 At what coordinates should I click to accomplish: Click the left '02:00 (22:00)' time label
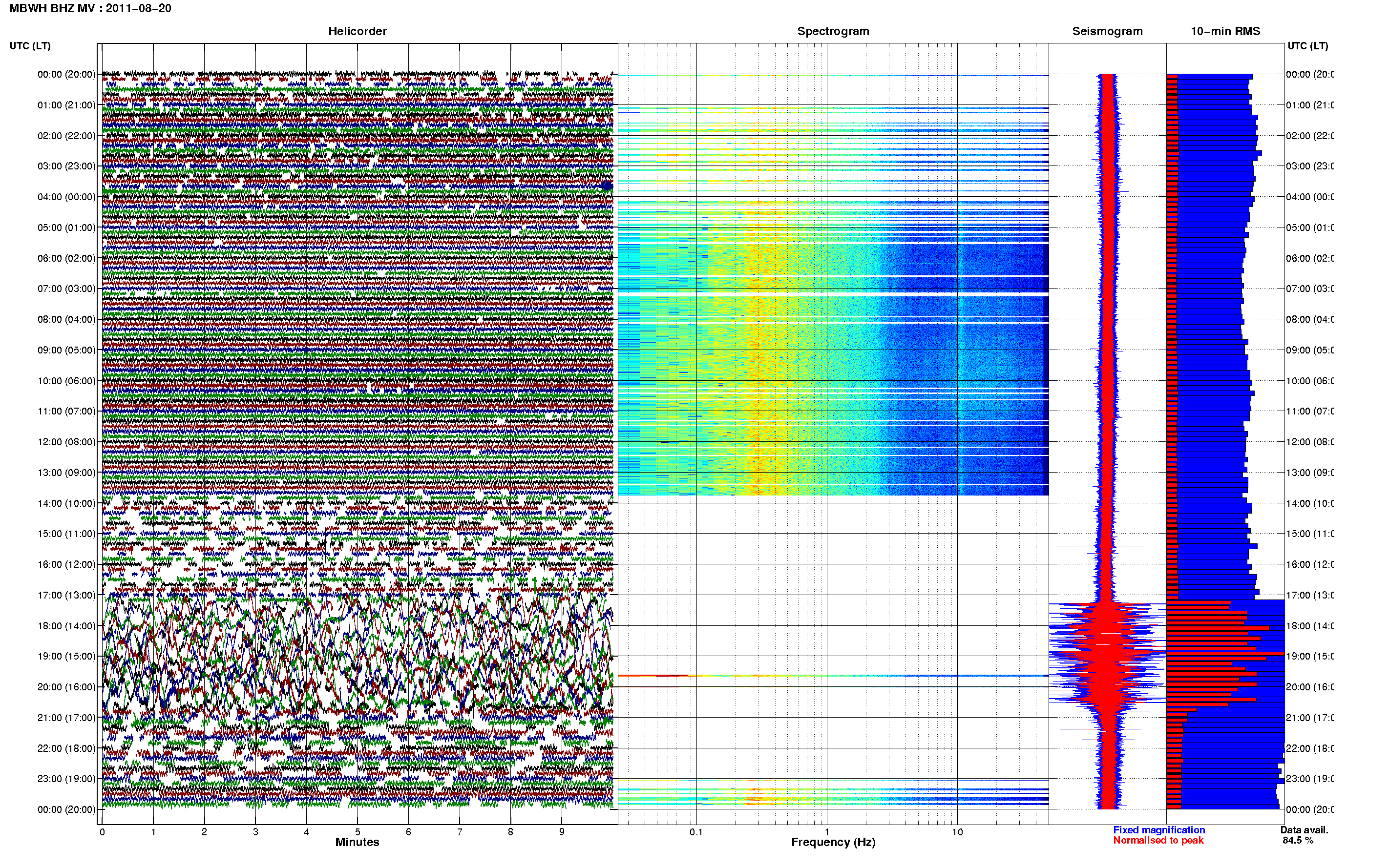pos(66,136)
